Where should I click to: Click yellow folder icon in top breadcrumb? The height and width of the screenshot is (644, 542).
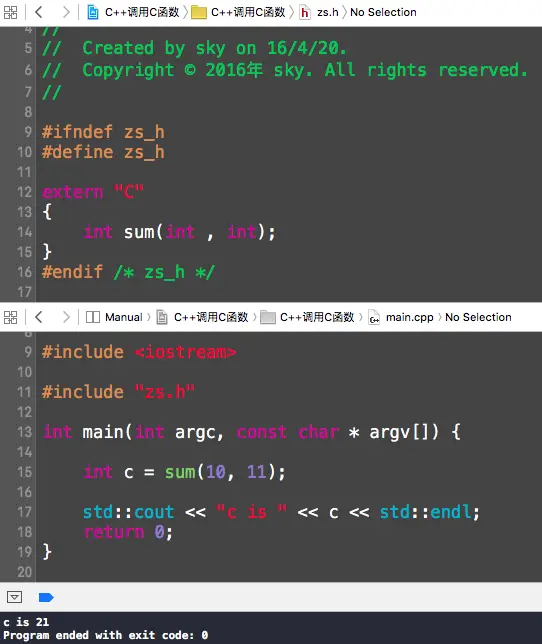[199, 12]
